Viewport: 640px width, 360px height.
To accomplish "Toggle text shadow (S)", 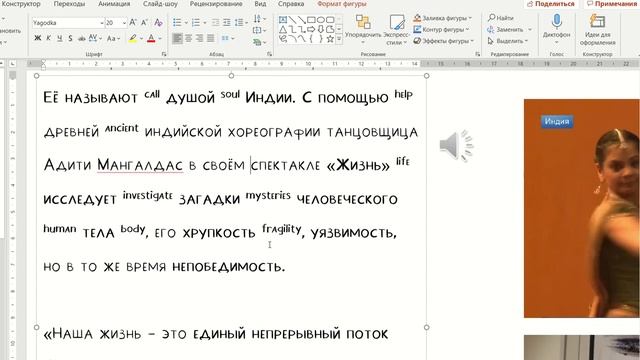I will click(70, 38).
